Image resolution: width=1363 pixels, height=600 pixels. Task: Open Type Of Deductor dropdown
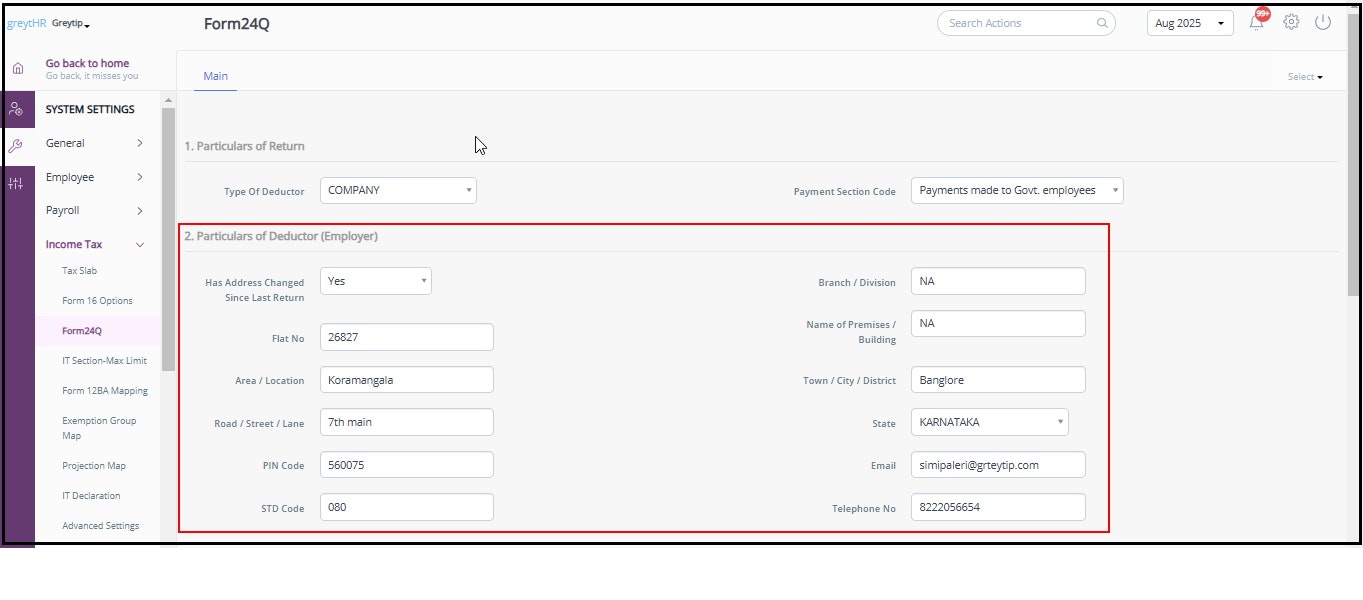click(398, 190)
